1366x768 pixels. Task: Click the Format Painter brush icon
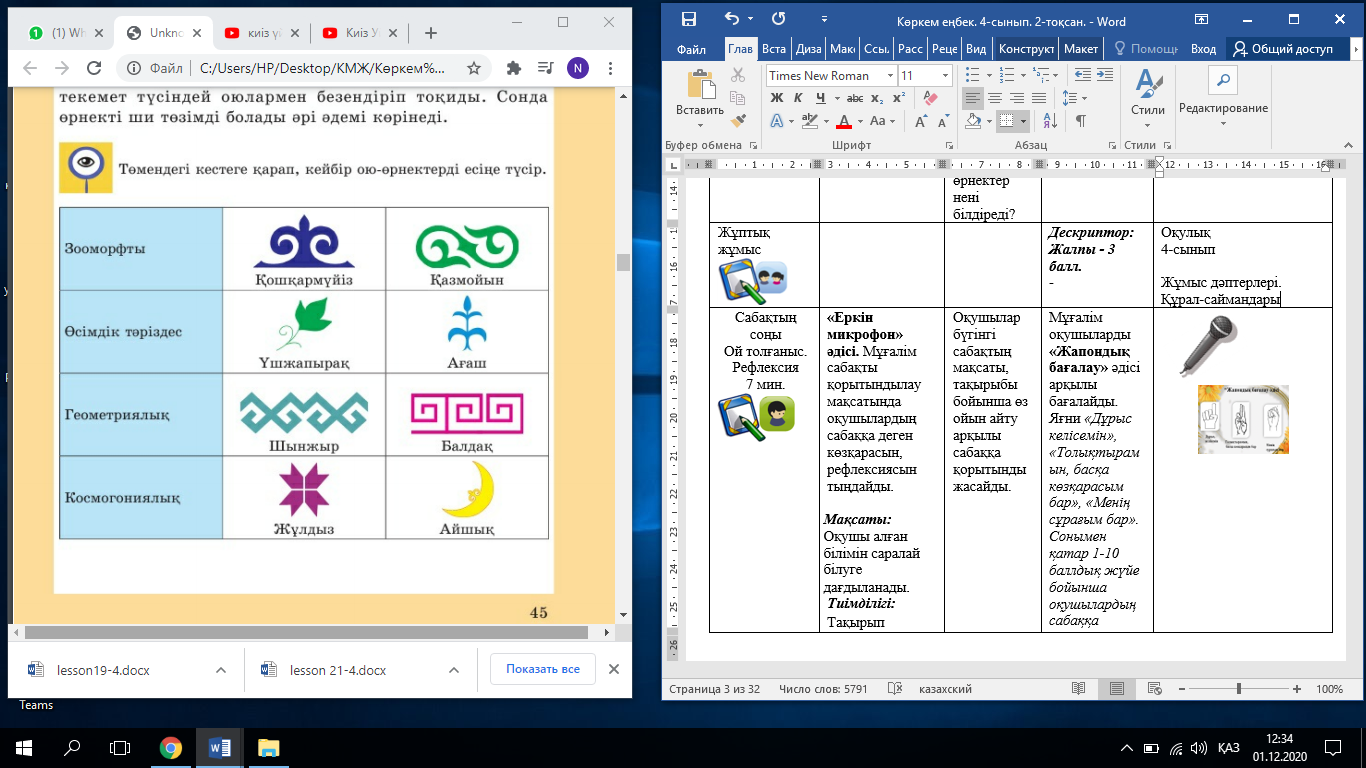coord(738,121)
